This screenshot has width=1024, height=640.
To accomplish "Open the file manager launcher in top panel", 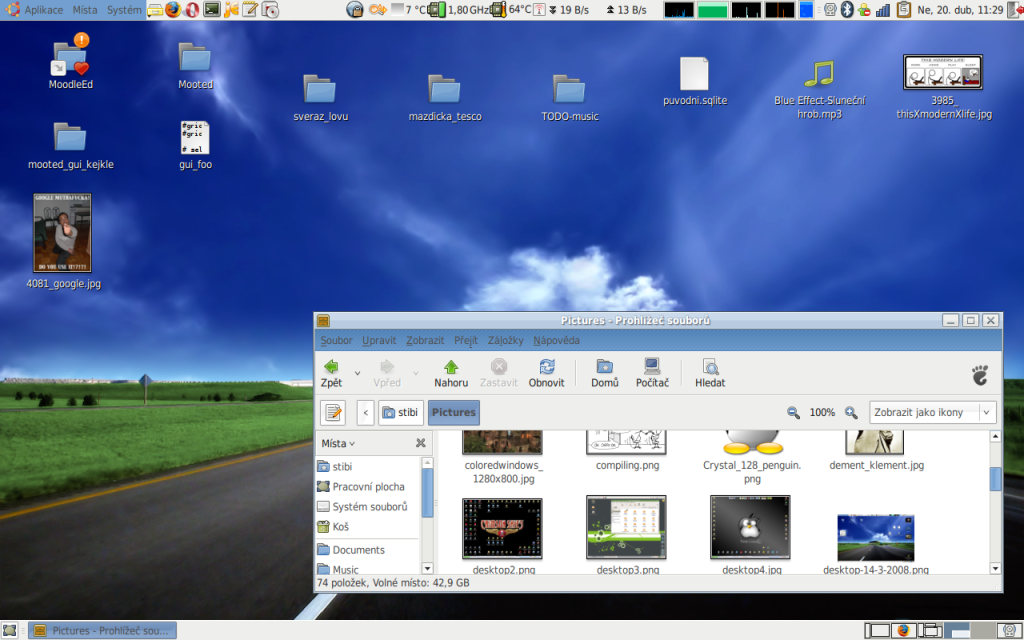I will tap(155, 9).
